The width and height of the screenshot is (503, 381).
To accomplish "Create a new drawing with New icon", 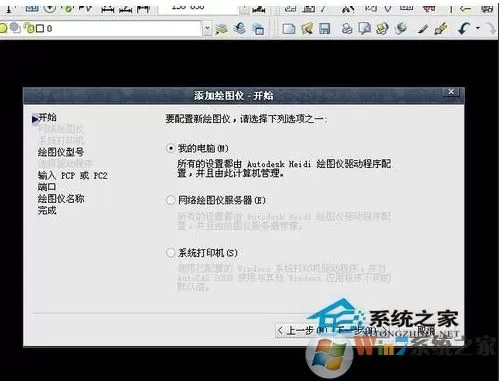I will [289, 29].
